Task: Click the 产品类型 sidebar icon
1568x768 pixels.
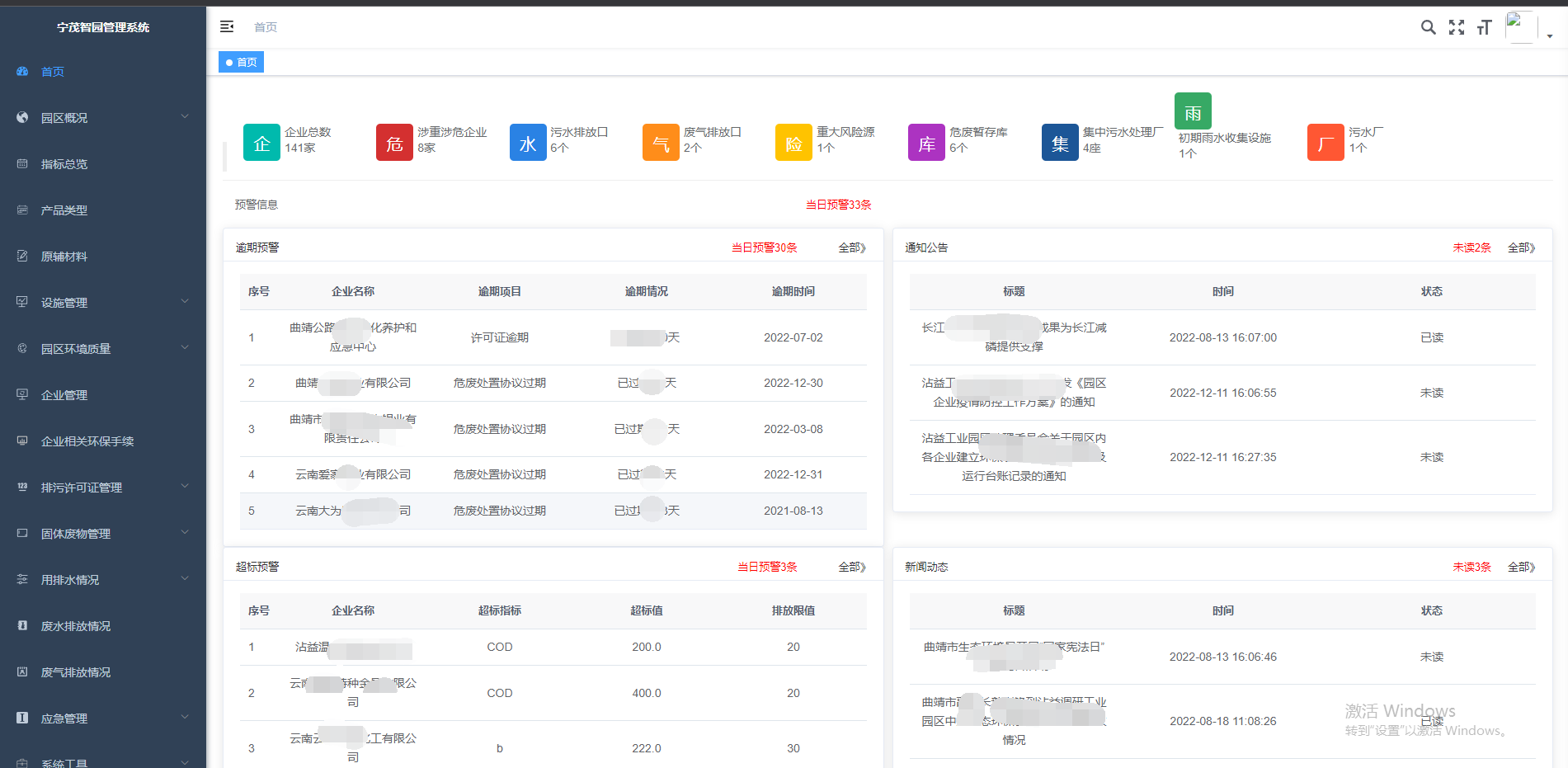Action: [x=22, y=210]
